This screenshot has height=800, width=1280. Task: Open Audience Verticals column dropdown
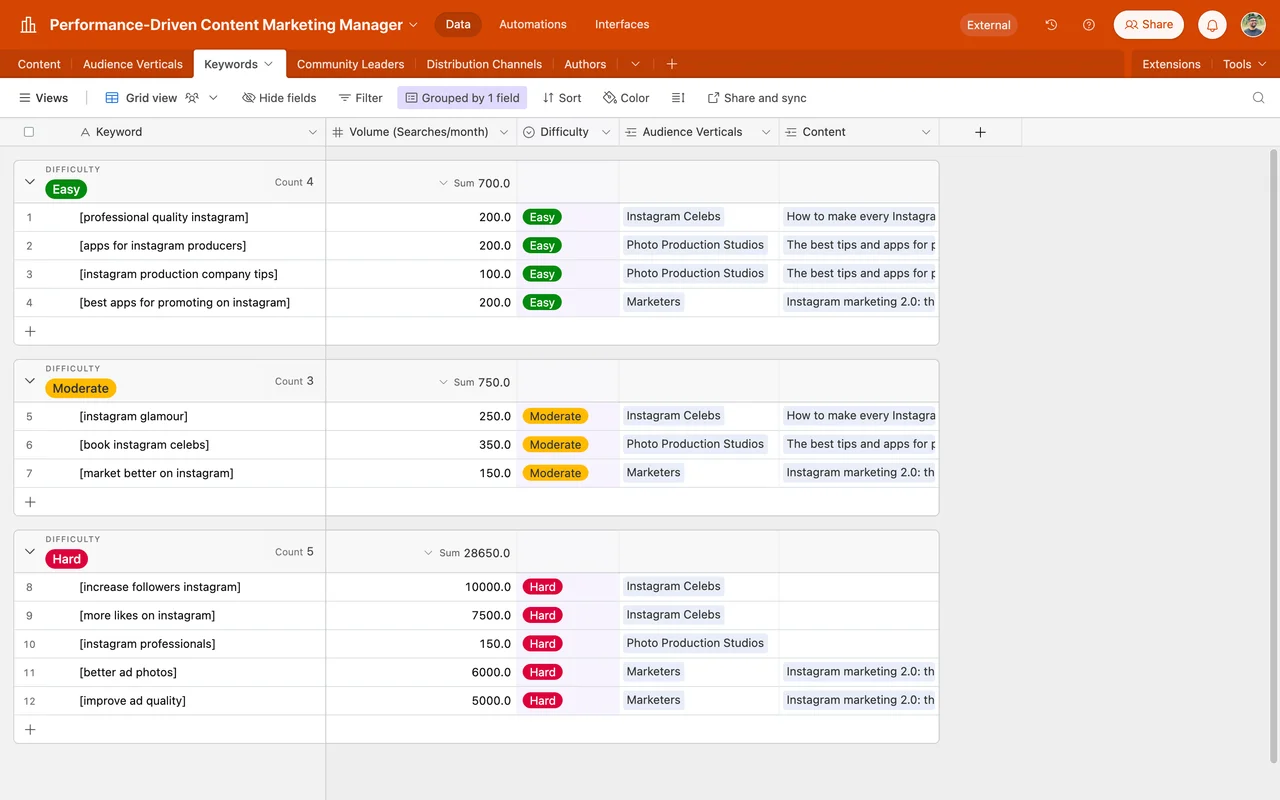coord(766,132)
